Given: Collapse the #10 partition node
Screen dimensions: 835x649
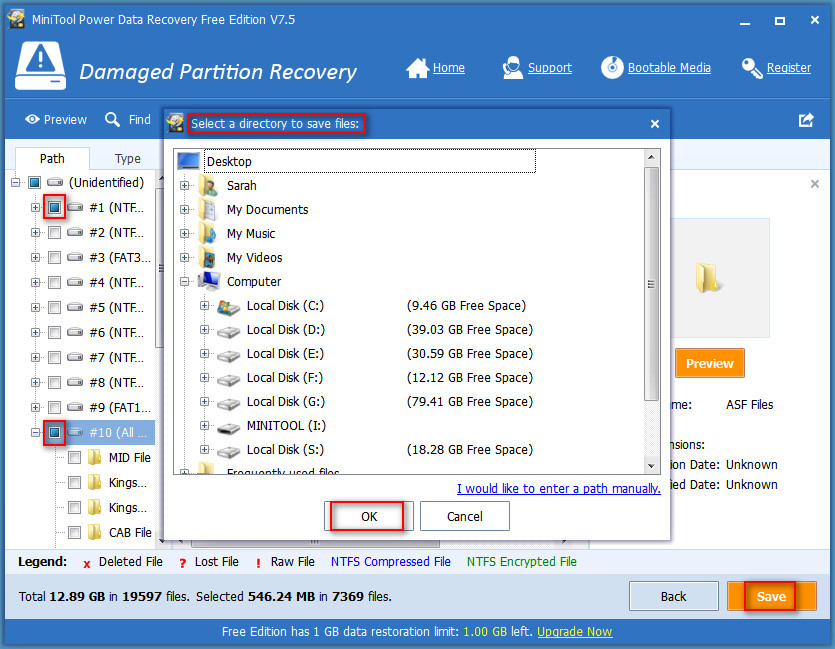Looking at the screenshot, I should (35, 432).
